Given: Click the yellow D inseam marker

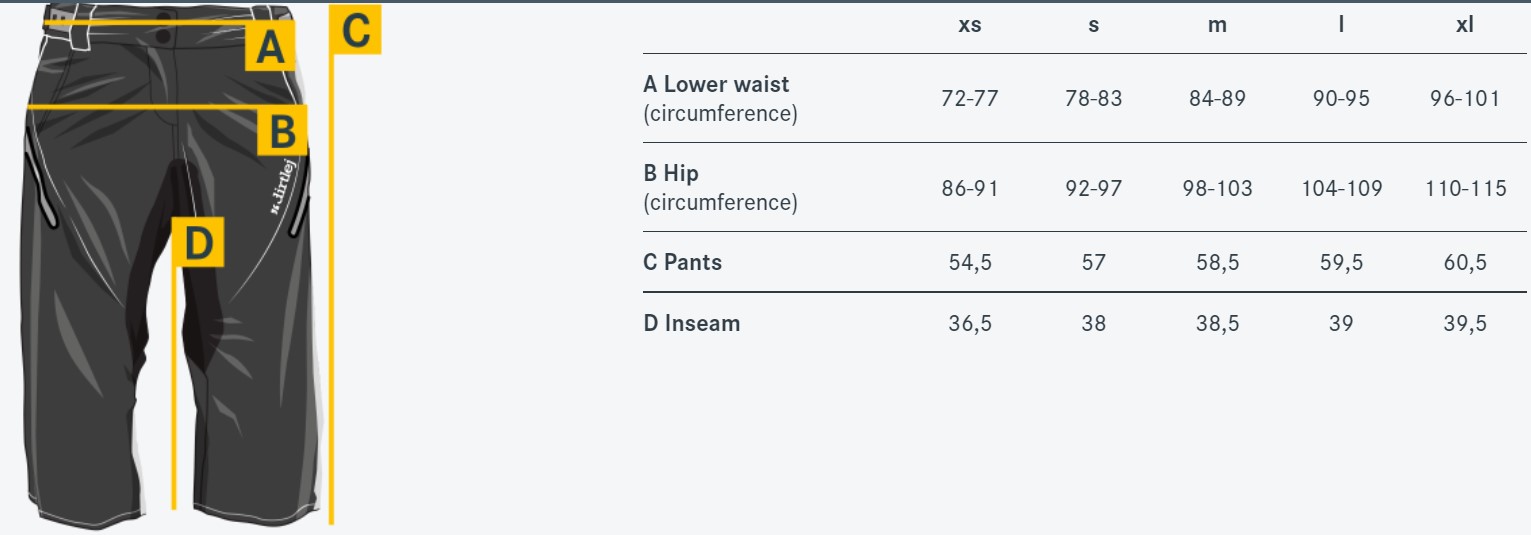Looking at the screenshot, I should coord(198,242).
